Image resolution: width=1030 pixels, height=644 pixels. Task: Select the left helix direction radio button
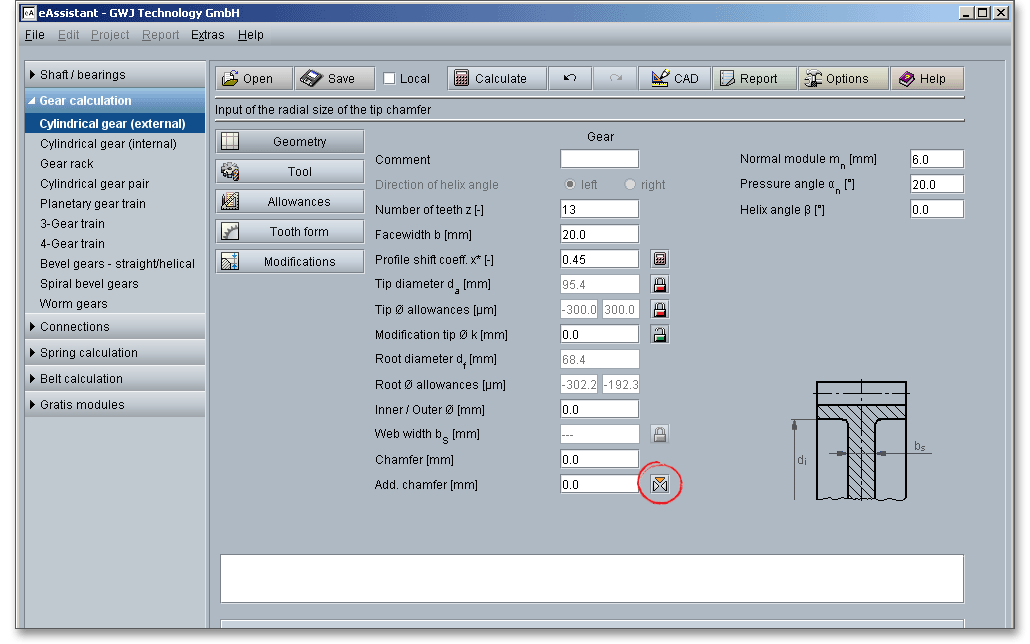pos(570,185)
